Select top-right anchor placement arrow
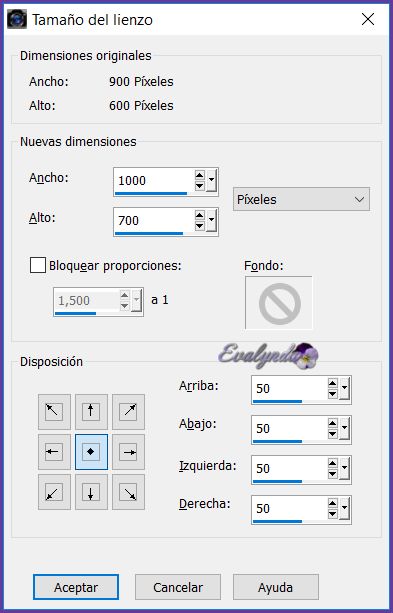This screenshot has width=393, height=613. (x=128, y=412)
